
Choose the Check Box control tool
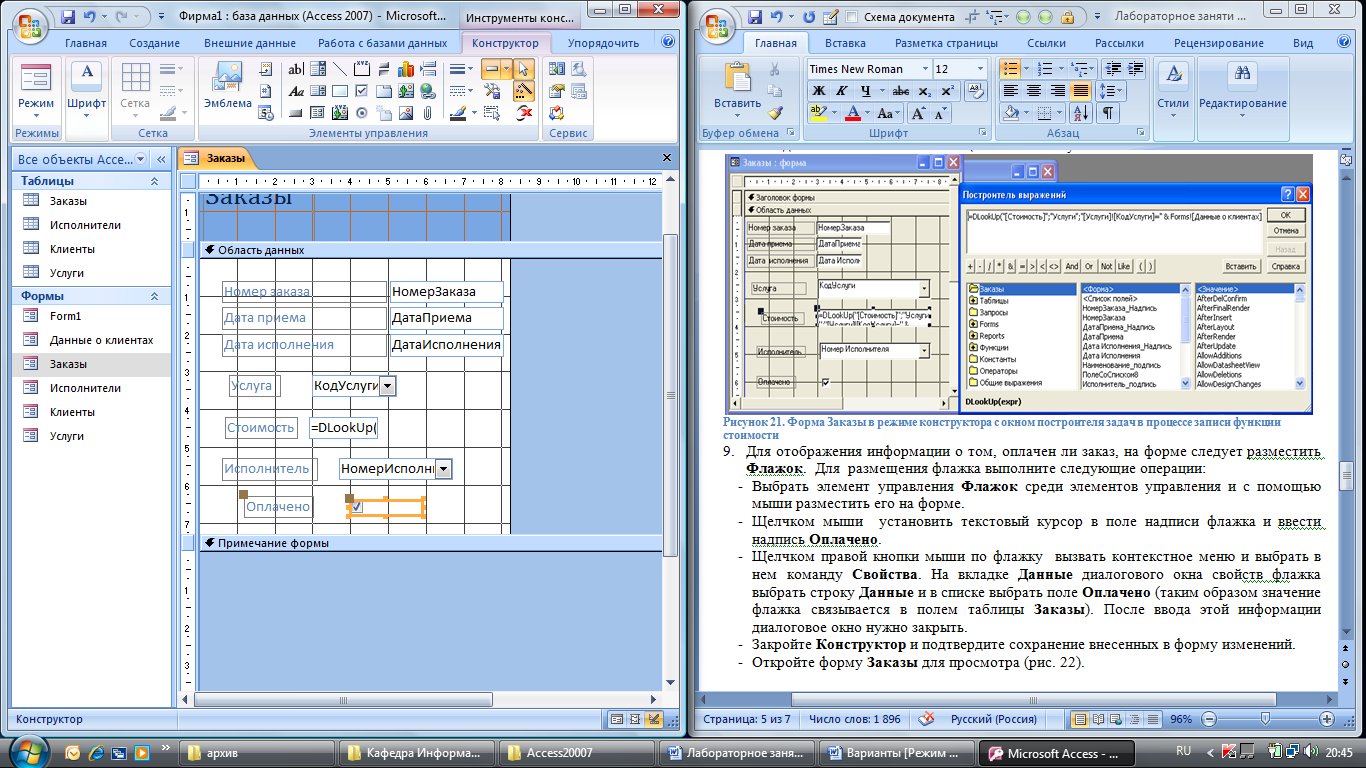click(x=362, y=91)
